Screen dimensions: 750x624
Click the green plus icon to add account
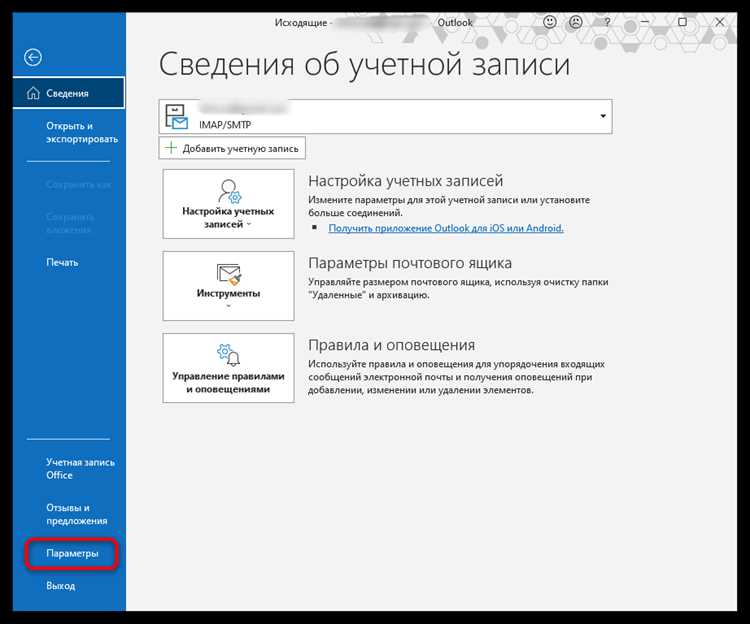point(171,148)
